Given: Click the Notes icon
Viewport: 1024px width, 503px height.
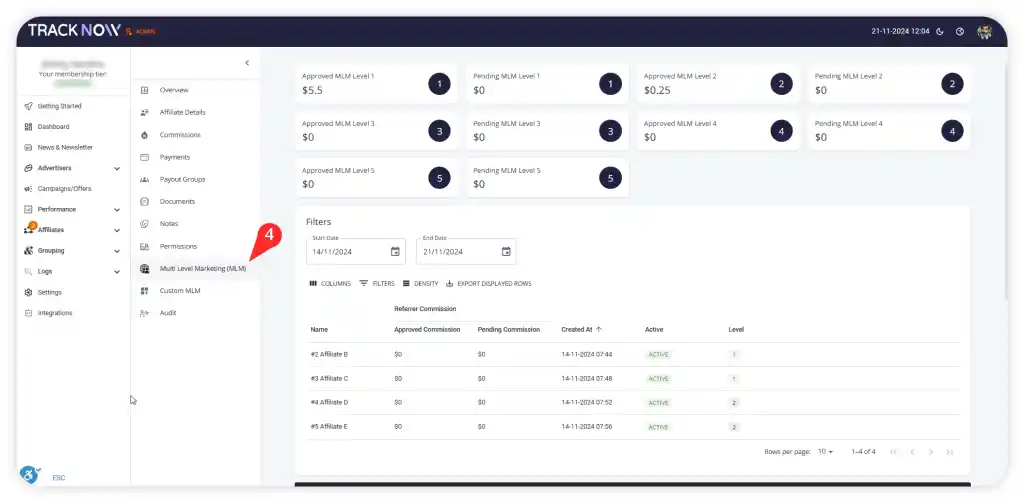Looking at the screenshot, I should (145, 224).
